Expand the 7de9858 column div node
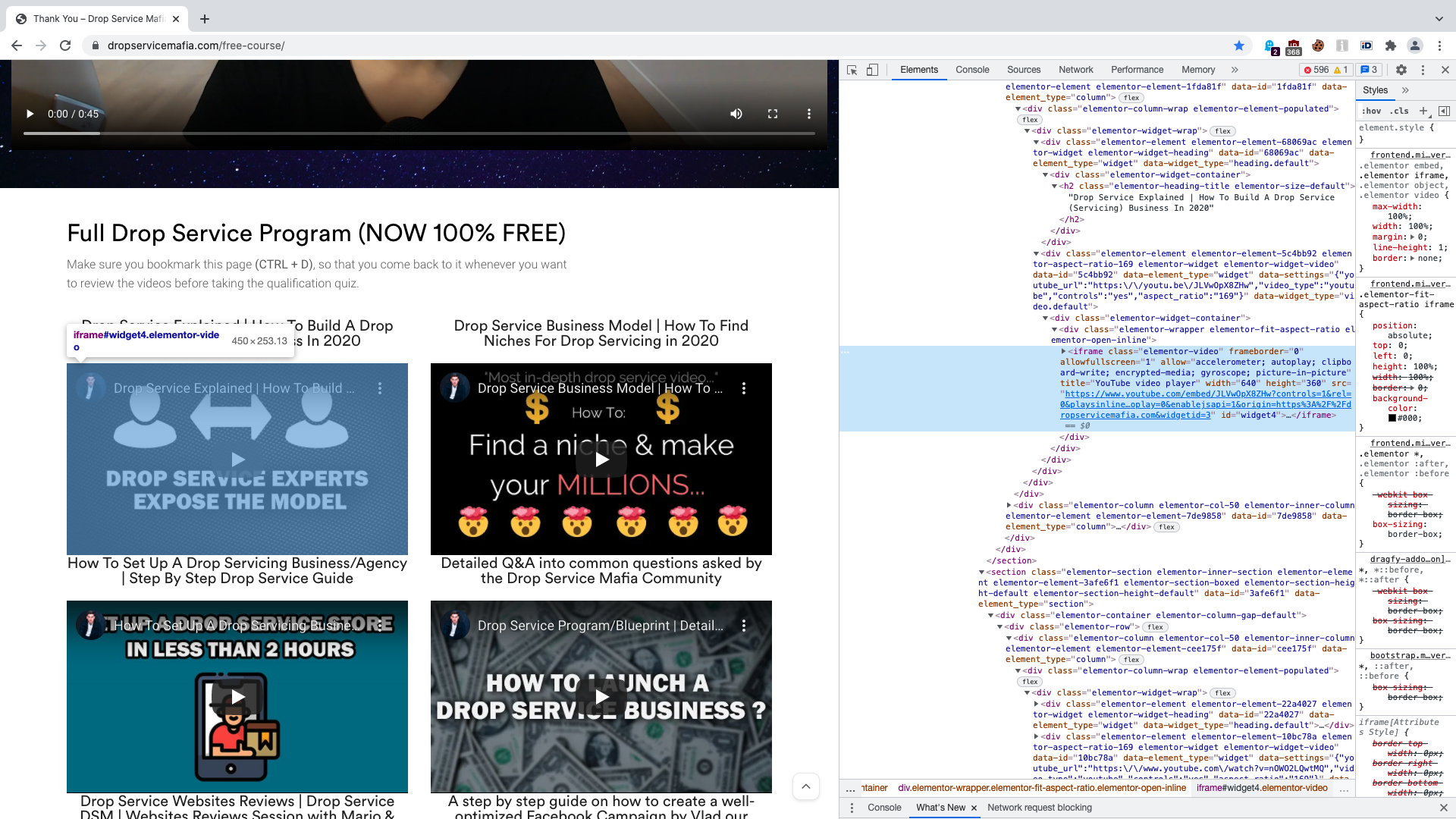 (1009, 506)
